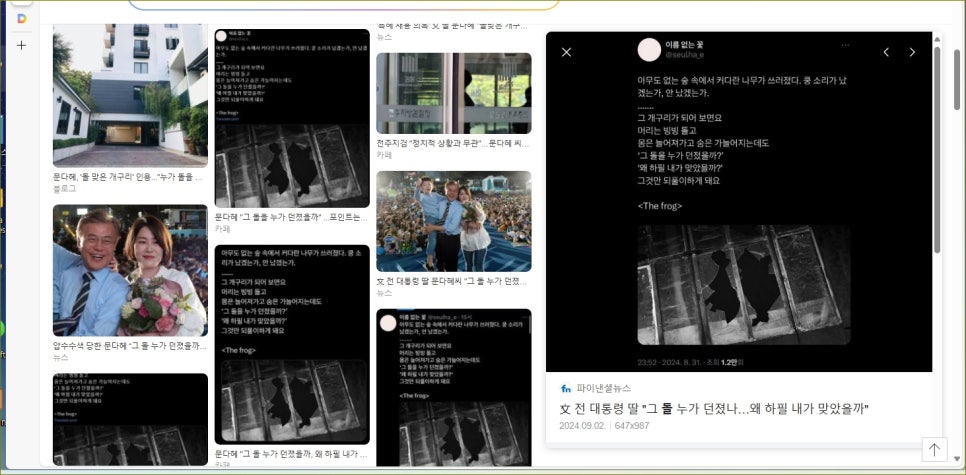Open caption "문다혜 그 돌 누가 던졌을까 ...포인트는"
Screen dimensions: 966x475
pyautogui.click(x=292, y=217)
